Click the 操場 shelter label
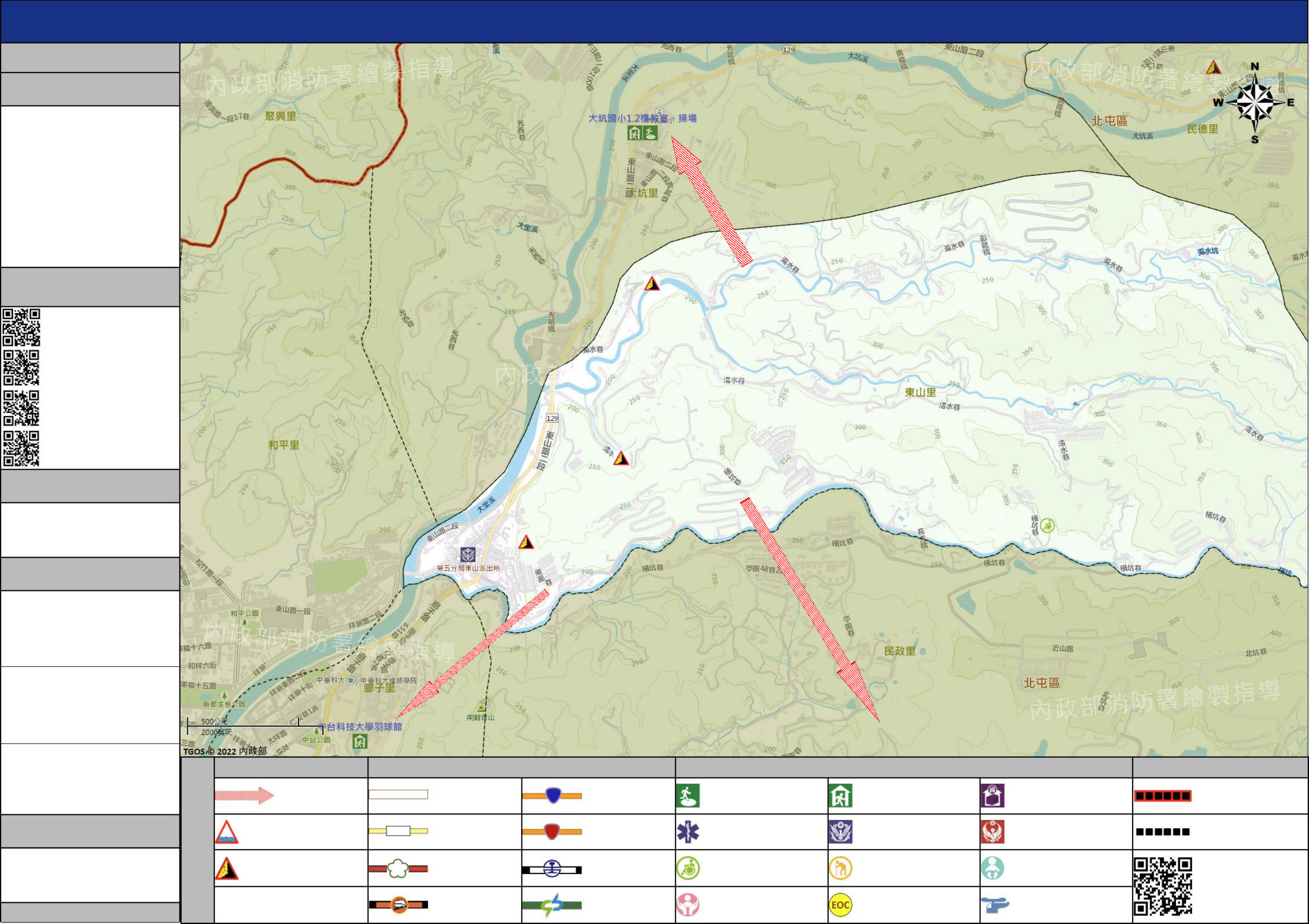The width and height of the screenshot is (1309, 924). [x=688, y=118]
